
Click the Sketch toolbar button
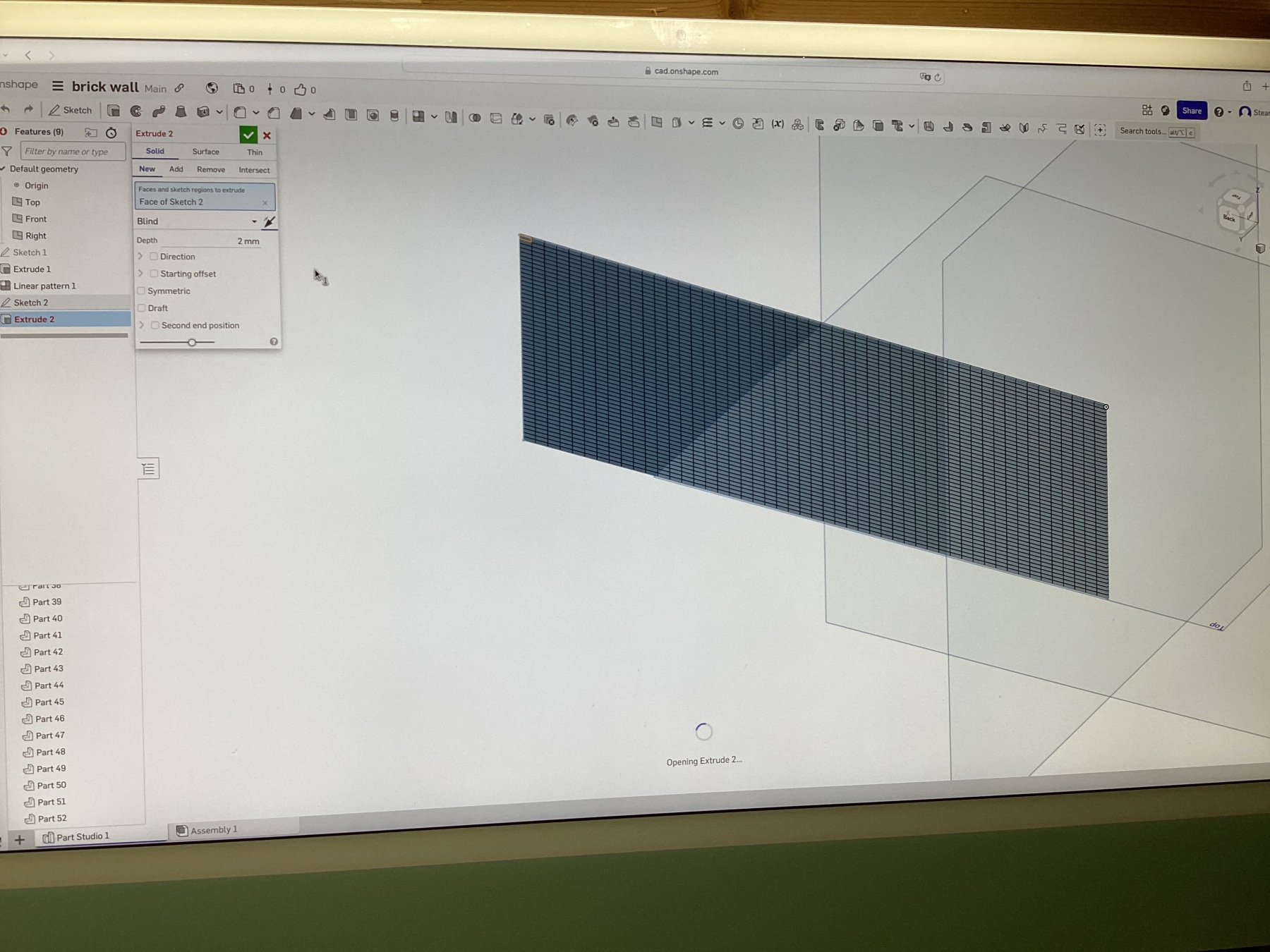click(71, 110)
